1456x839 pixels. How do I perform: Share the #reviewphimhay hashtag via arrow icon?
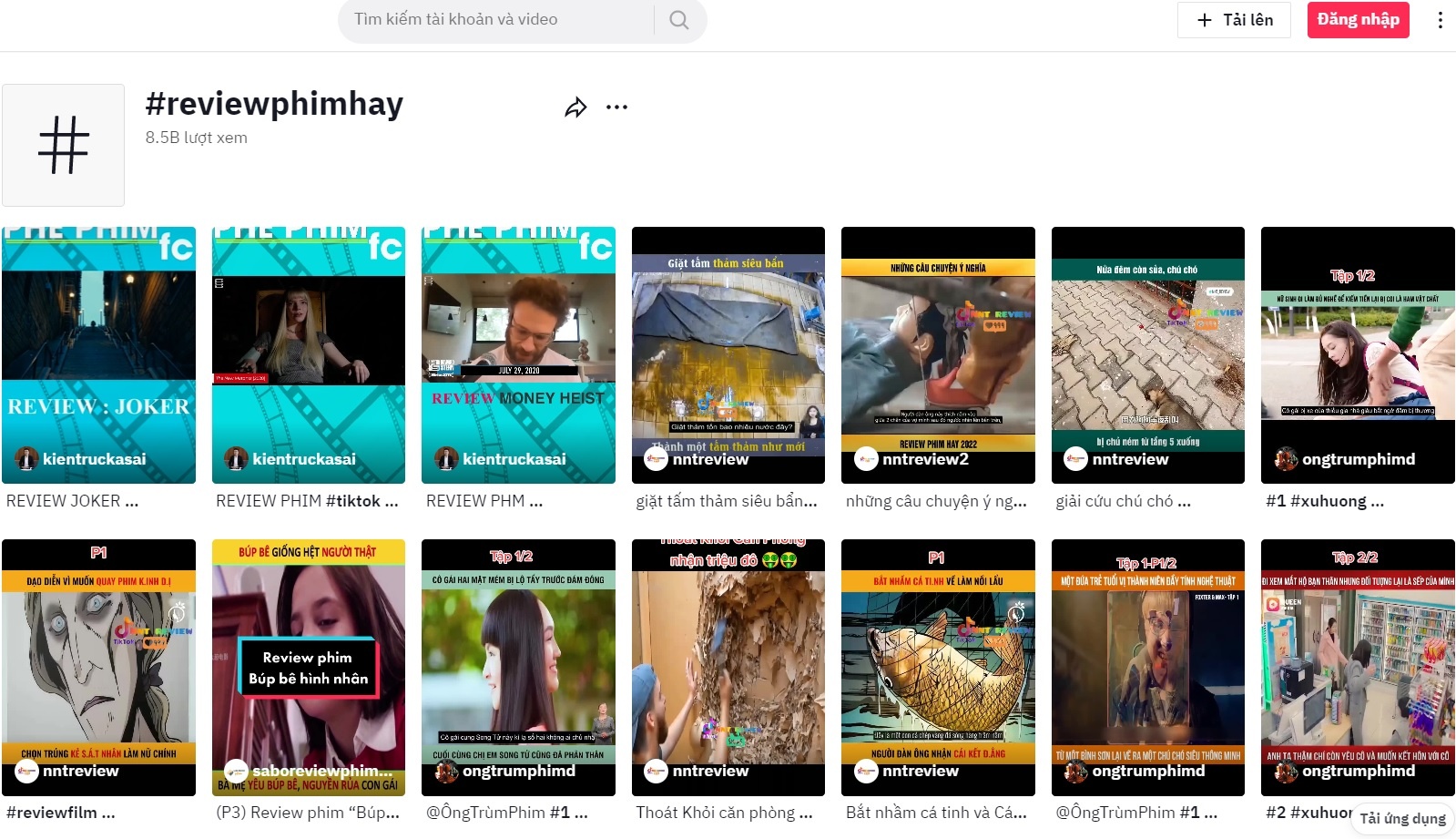(575, 107)
